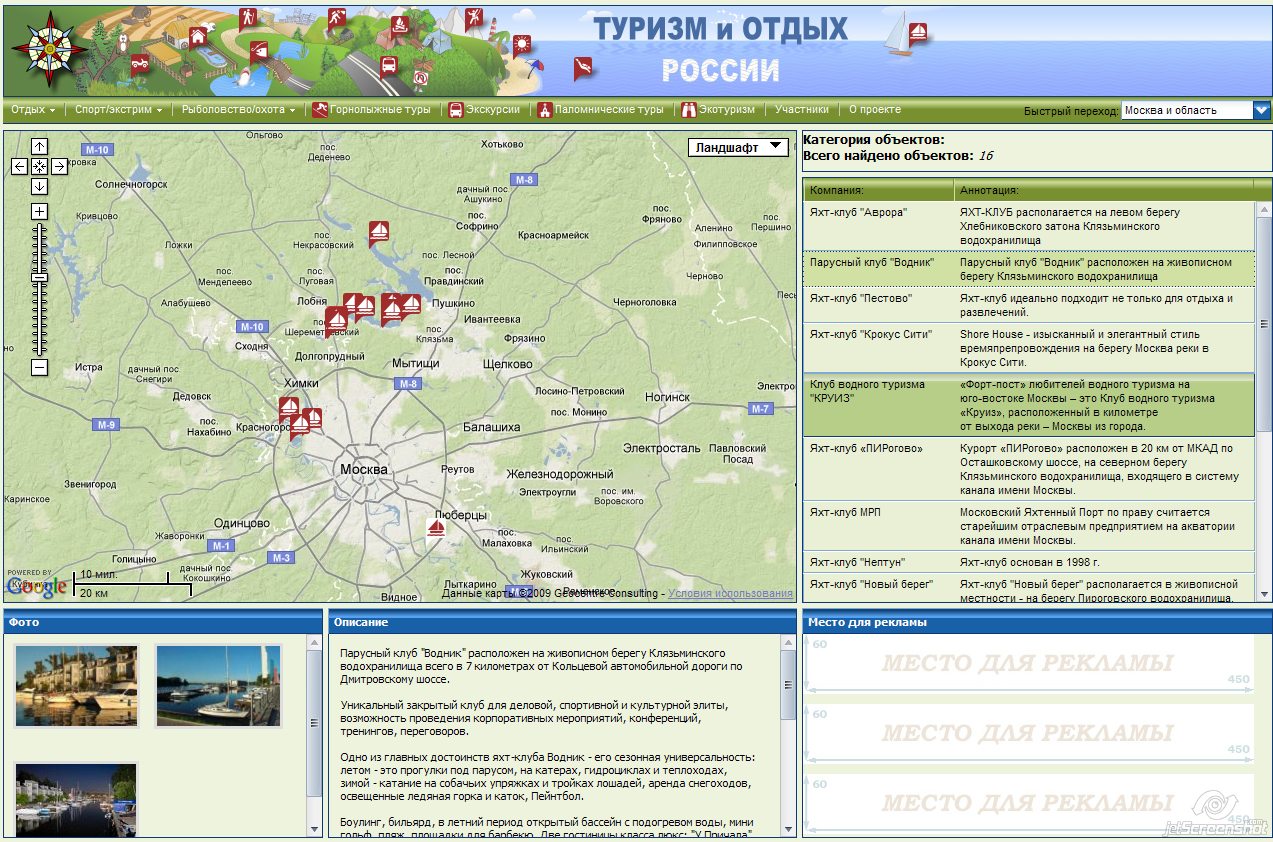Click the icon beside Паломнические туры
The width and height of the screenshot is (1273, 842).
[545, 109]
